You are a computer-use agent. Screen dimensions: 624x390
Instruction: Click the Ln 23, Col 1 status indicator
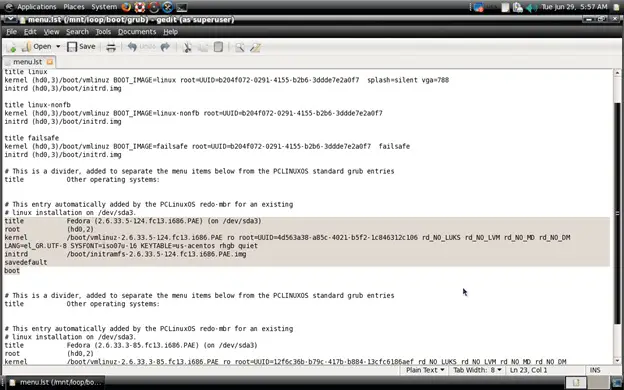click(x=528, y=370)
